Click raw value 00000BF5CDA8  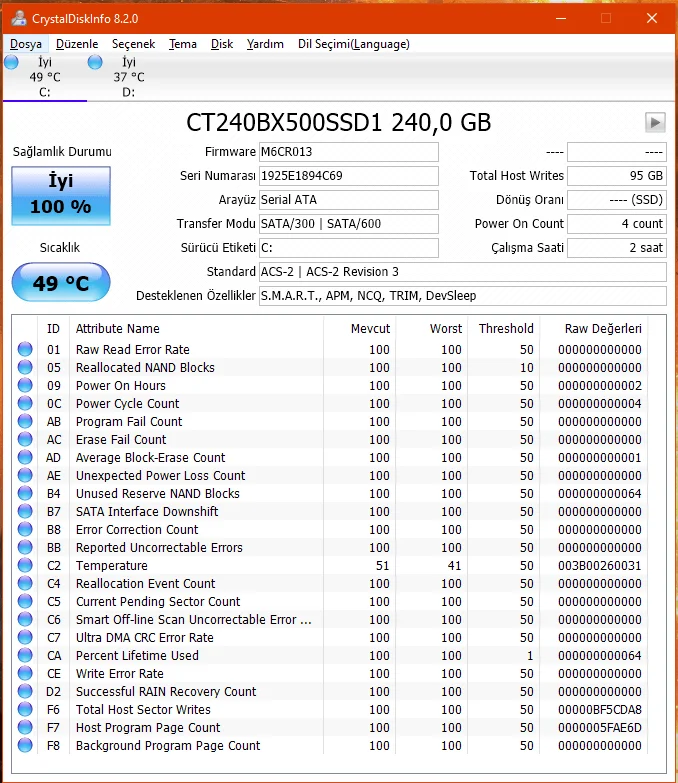(x=600, y=709)
